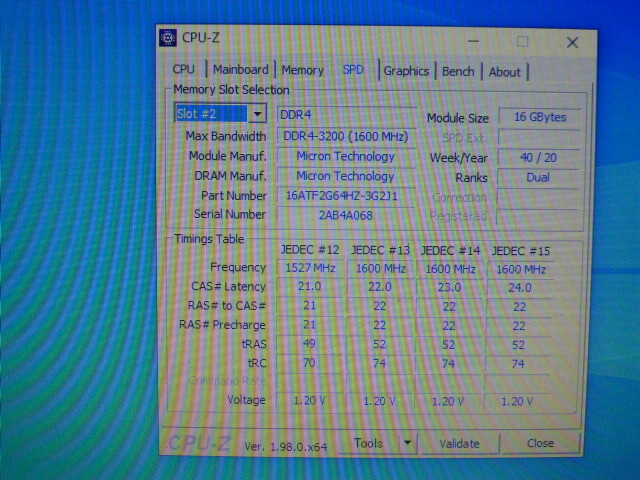Show the About tab
The image size is (640, 480).
pyautogui.click(x=504, y=72)
